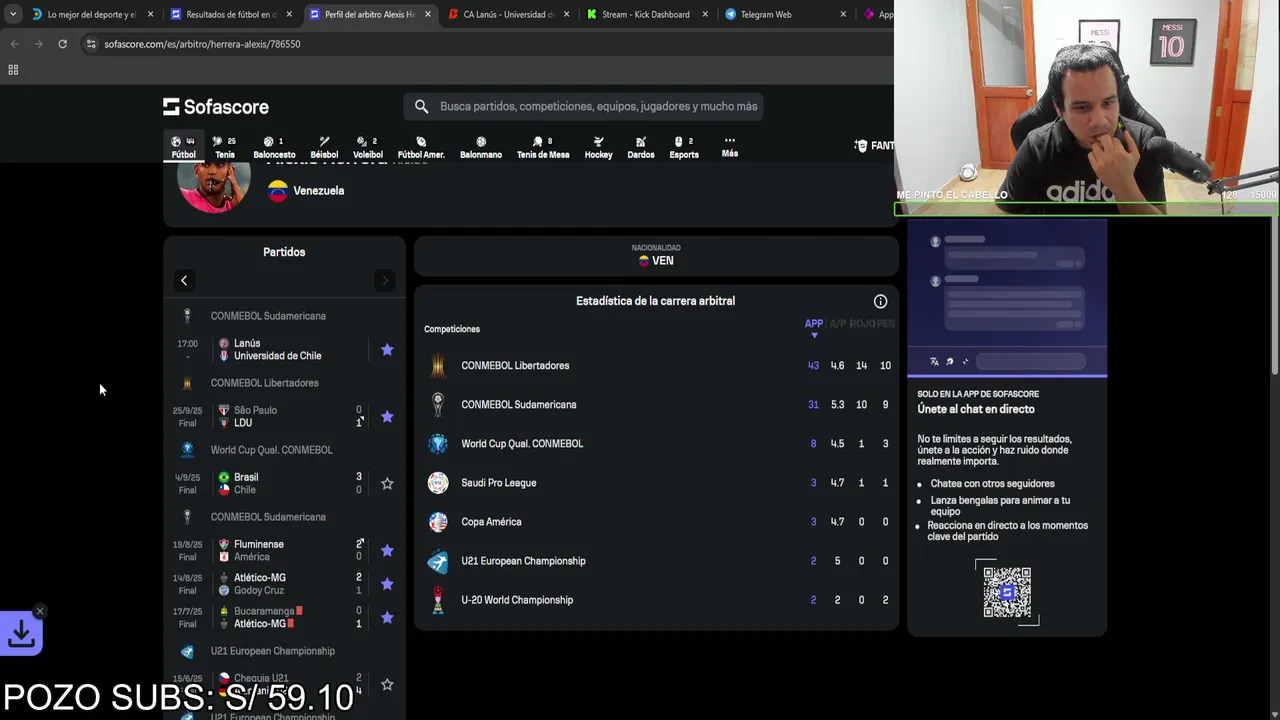Open the Voleibol sport tab
Image resolution: width=1280 pixels, height=720 pixels.
368,147
